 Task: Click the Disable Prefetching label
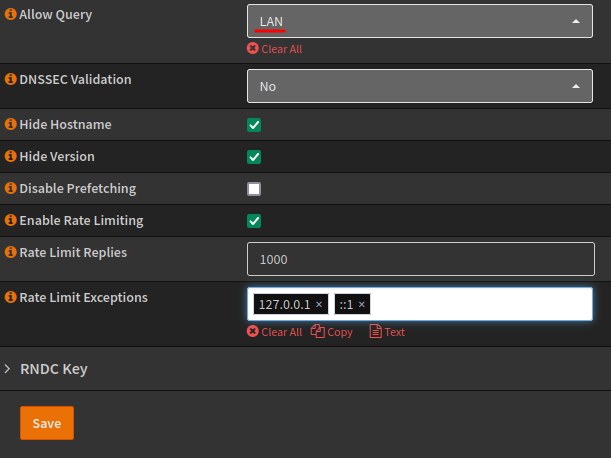click(78, 189)
